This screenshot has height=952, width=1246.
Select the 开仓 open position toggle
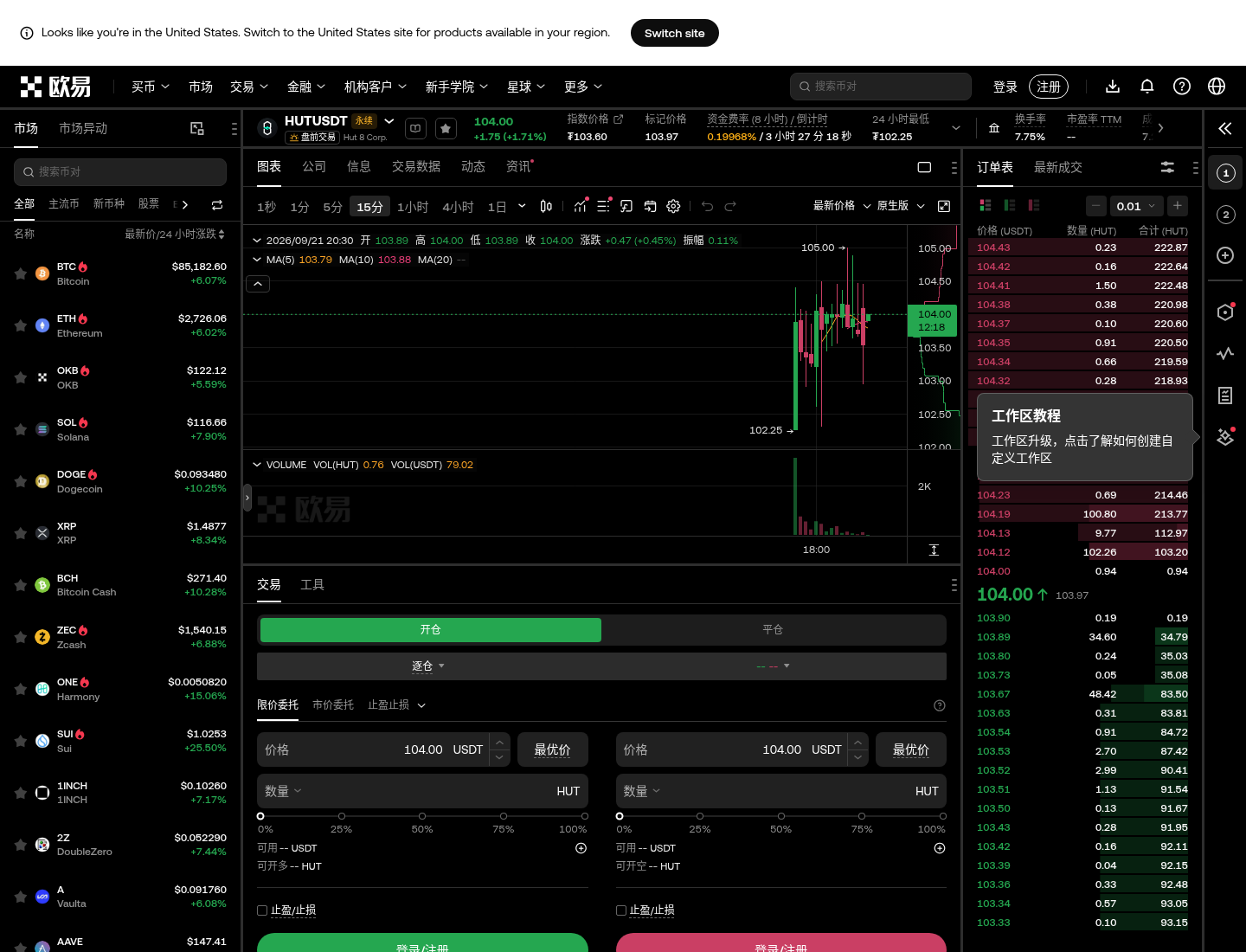click(x=431, y=630)
